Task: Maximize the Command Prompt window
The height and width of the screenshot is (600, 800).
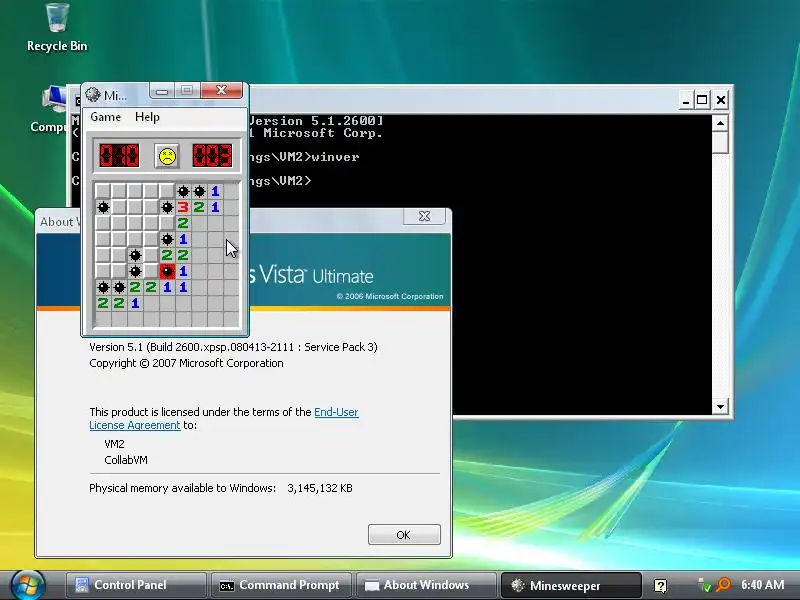Action: pyautogui.click(x=702, y=100)
